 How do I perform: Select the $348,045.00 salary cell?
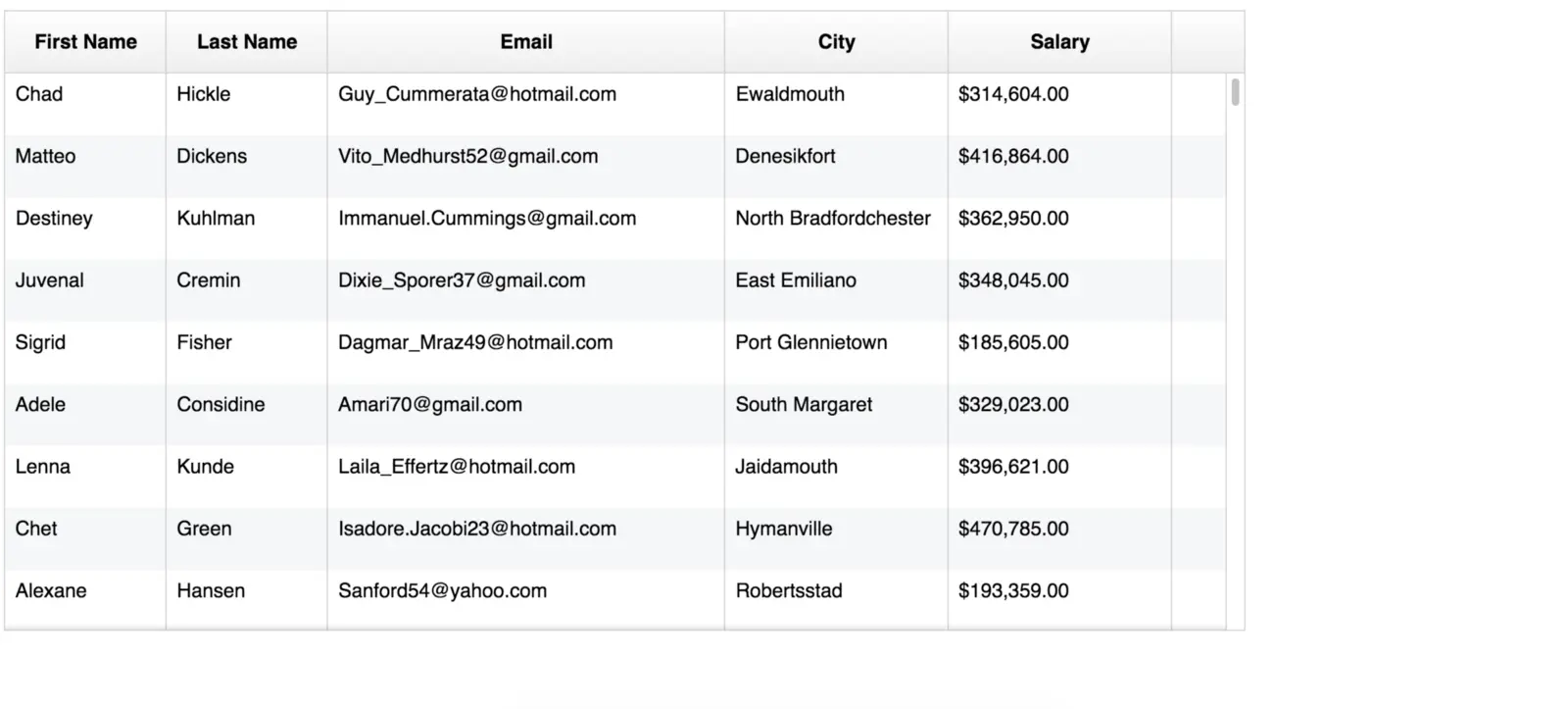point(1013,280)
